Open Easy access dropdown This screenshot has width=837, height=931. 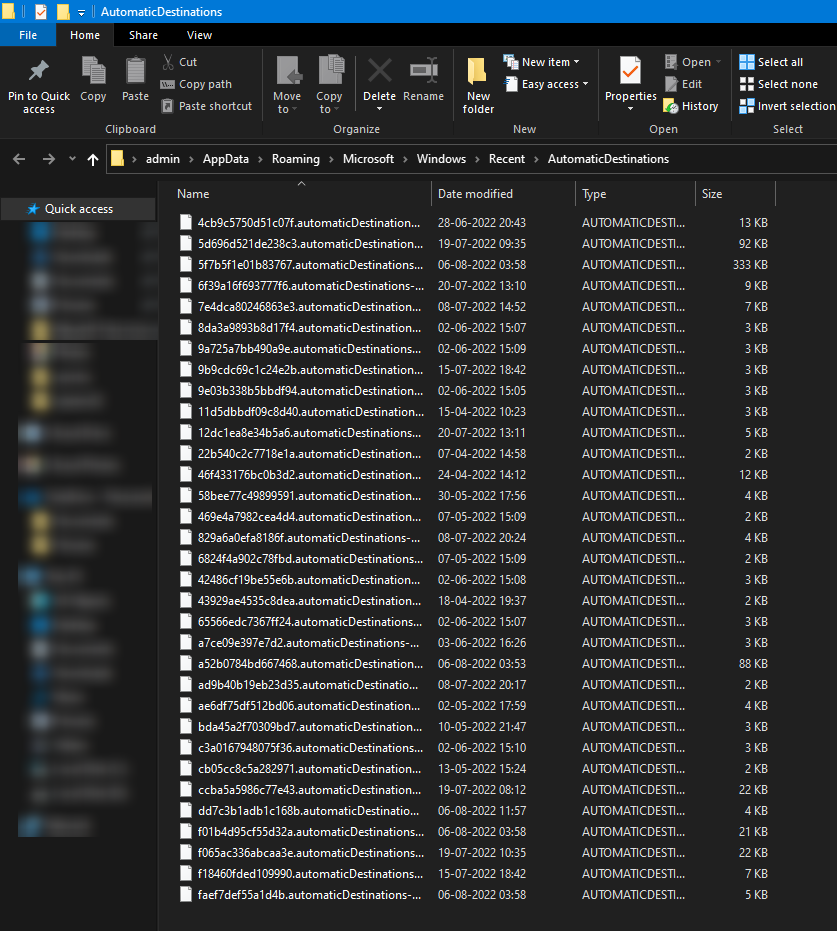546,84
